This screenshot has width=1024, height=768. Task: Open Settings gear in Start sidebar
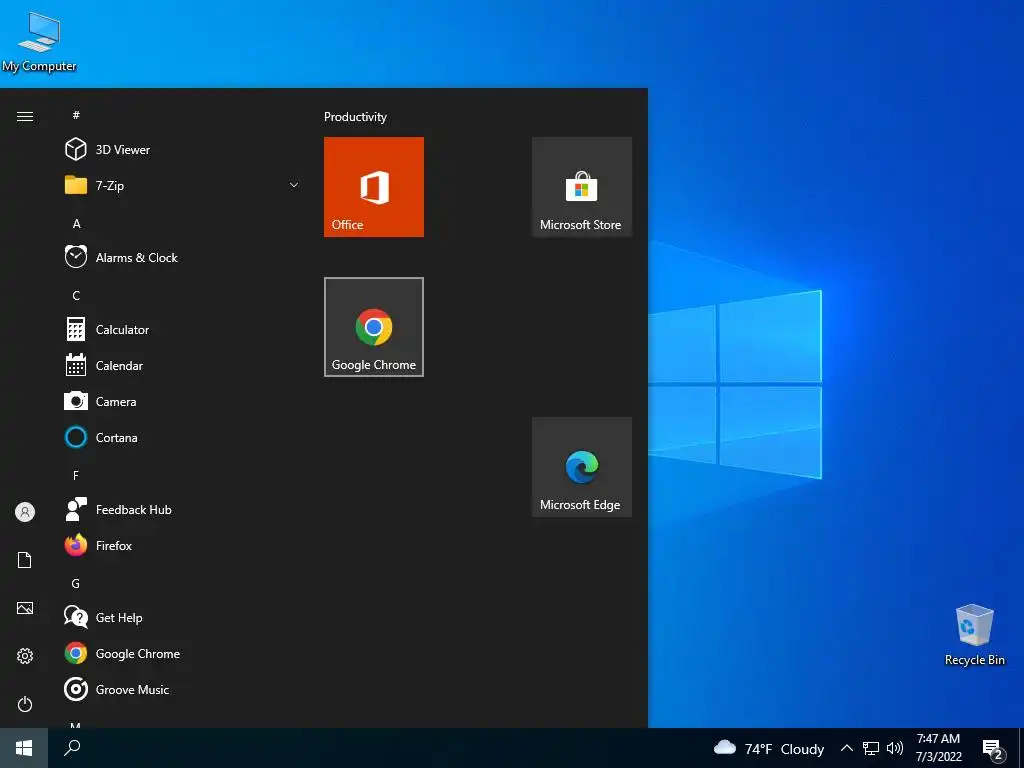tap(25, 656)
